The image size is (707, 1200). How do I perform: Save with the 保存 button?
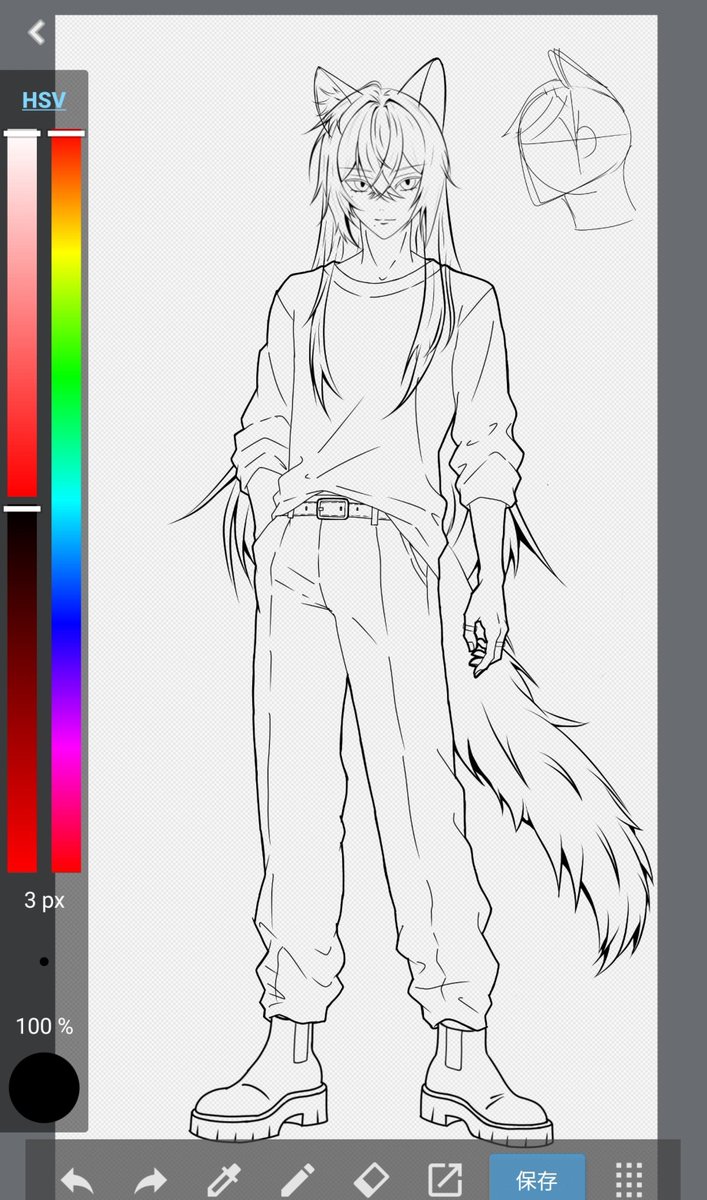(537, 1178)
